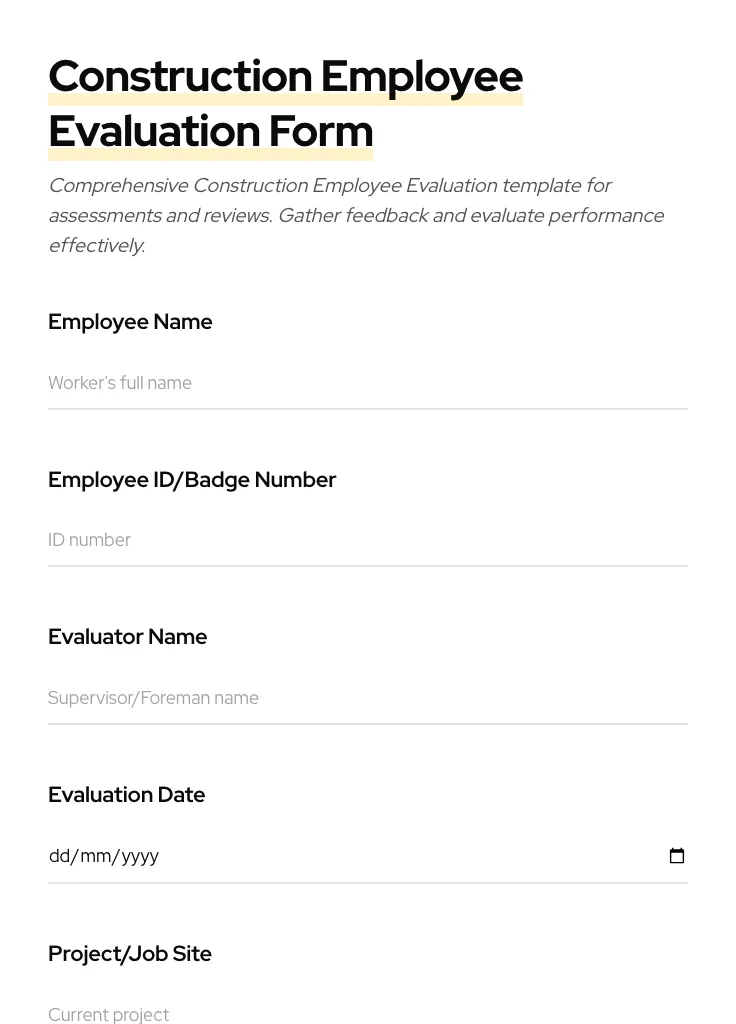Click the underline under Supervisor/Foreman name
This screenshot has width=736, height=1024.
tap(367, 724)
